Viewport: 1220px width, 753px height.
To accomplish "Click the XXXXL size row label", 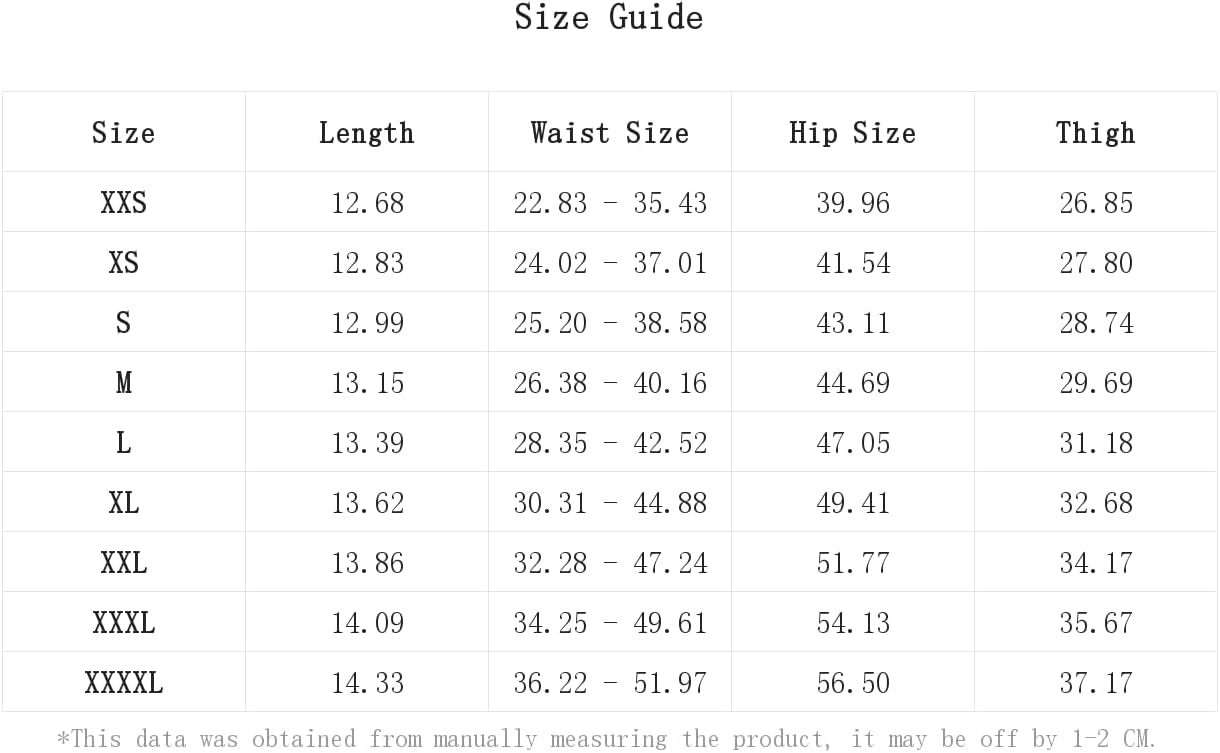I will click(123, 683).
